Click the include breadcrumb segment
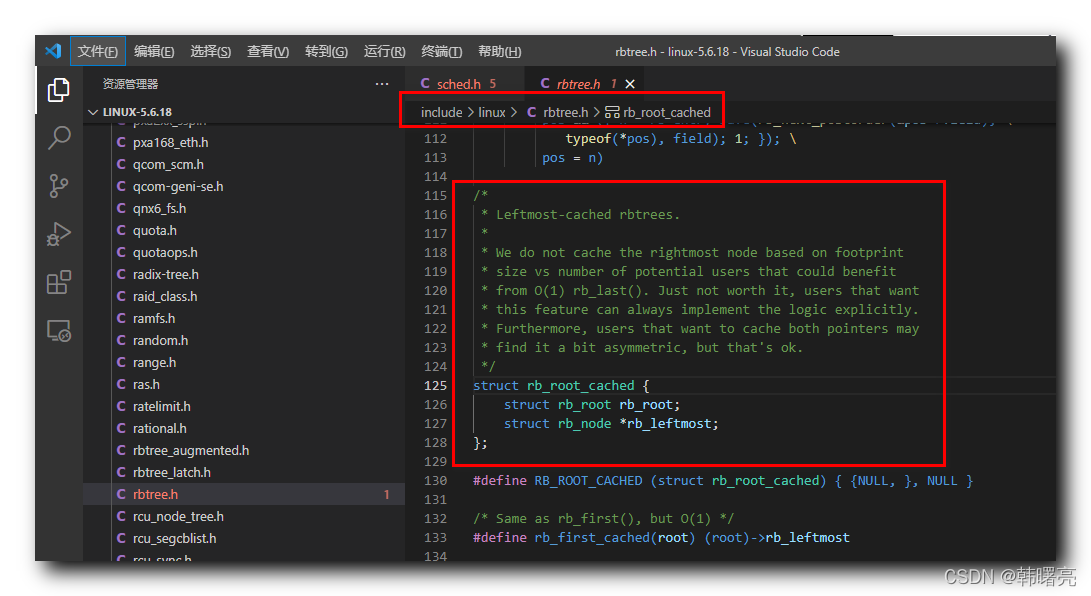Viewport: 1091px width, 596px height. pyautogui.click(x=441, y=113)
